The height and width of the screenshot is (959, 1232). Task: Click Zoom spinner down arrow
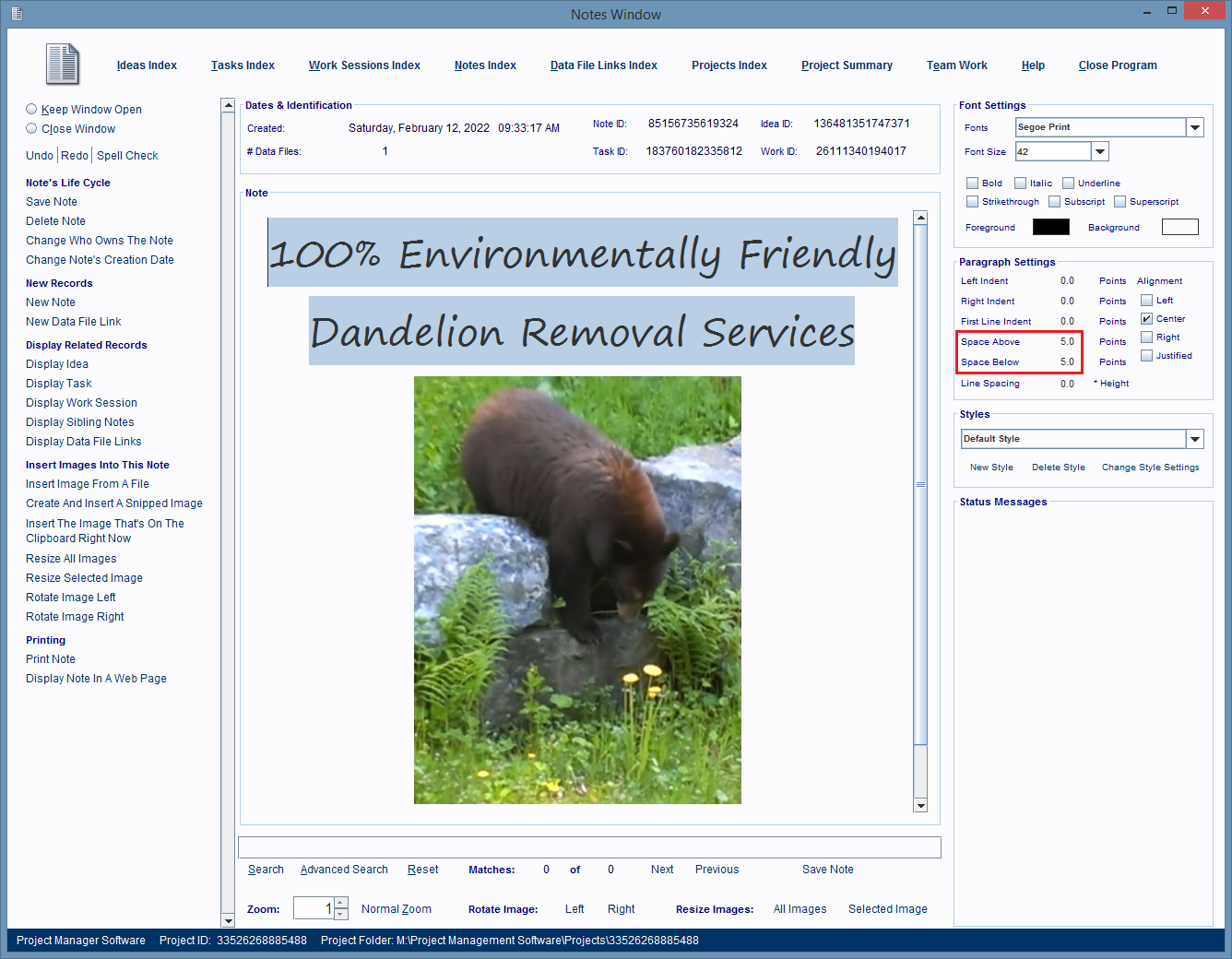(341, 914)
